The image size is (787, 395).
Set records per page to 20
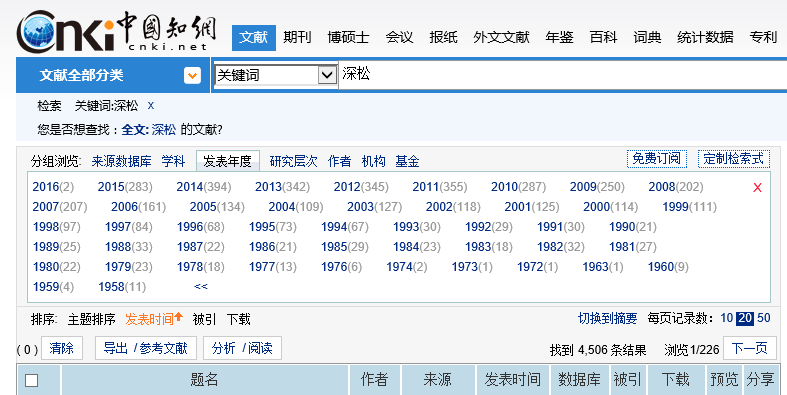[x=745, y=318]
